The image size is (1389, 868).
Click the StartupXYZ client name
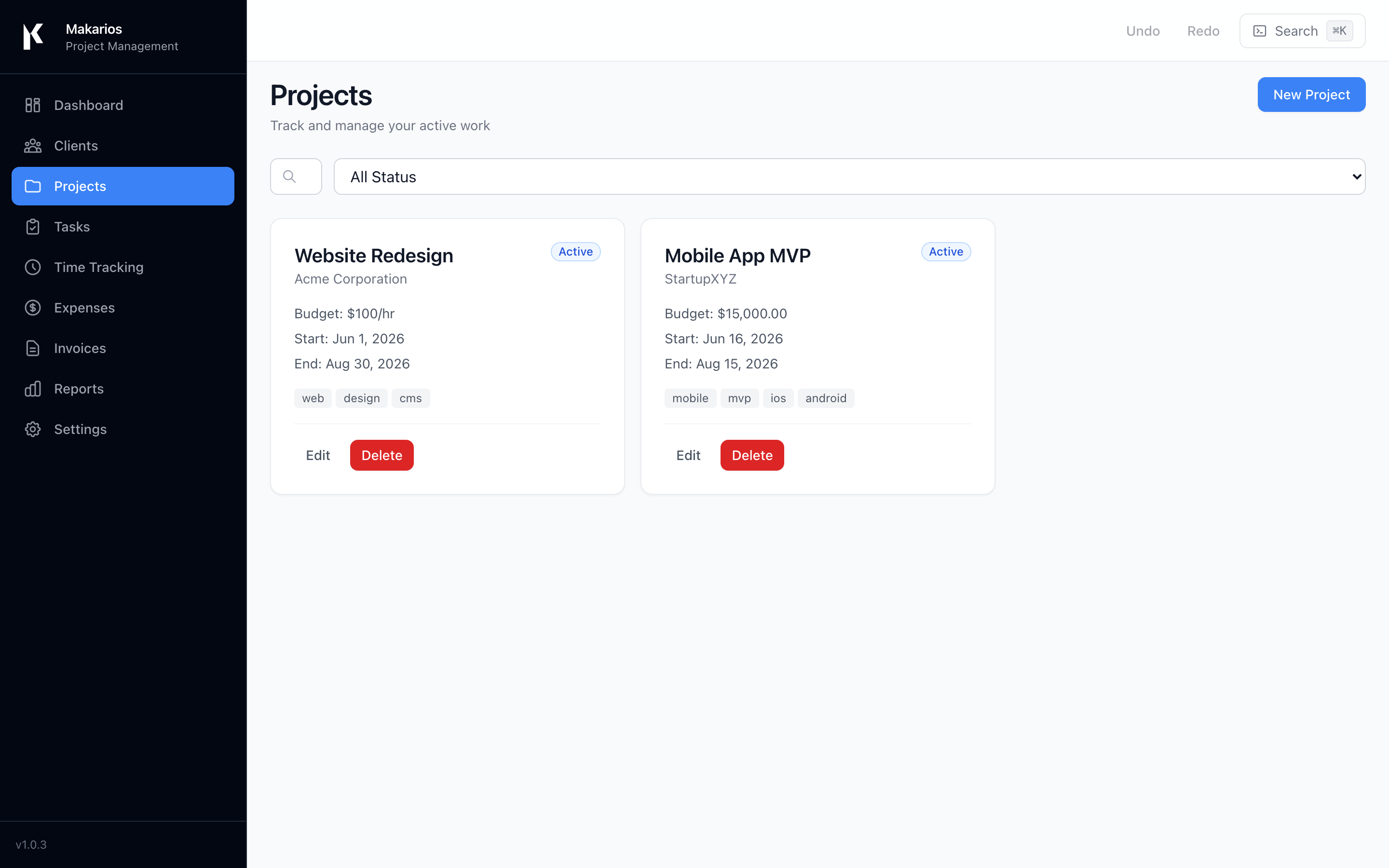pyautogui.click(x=700, y=279)
